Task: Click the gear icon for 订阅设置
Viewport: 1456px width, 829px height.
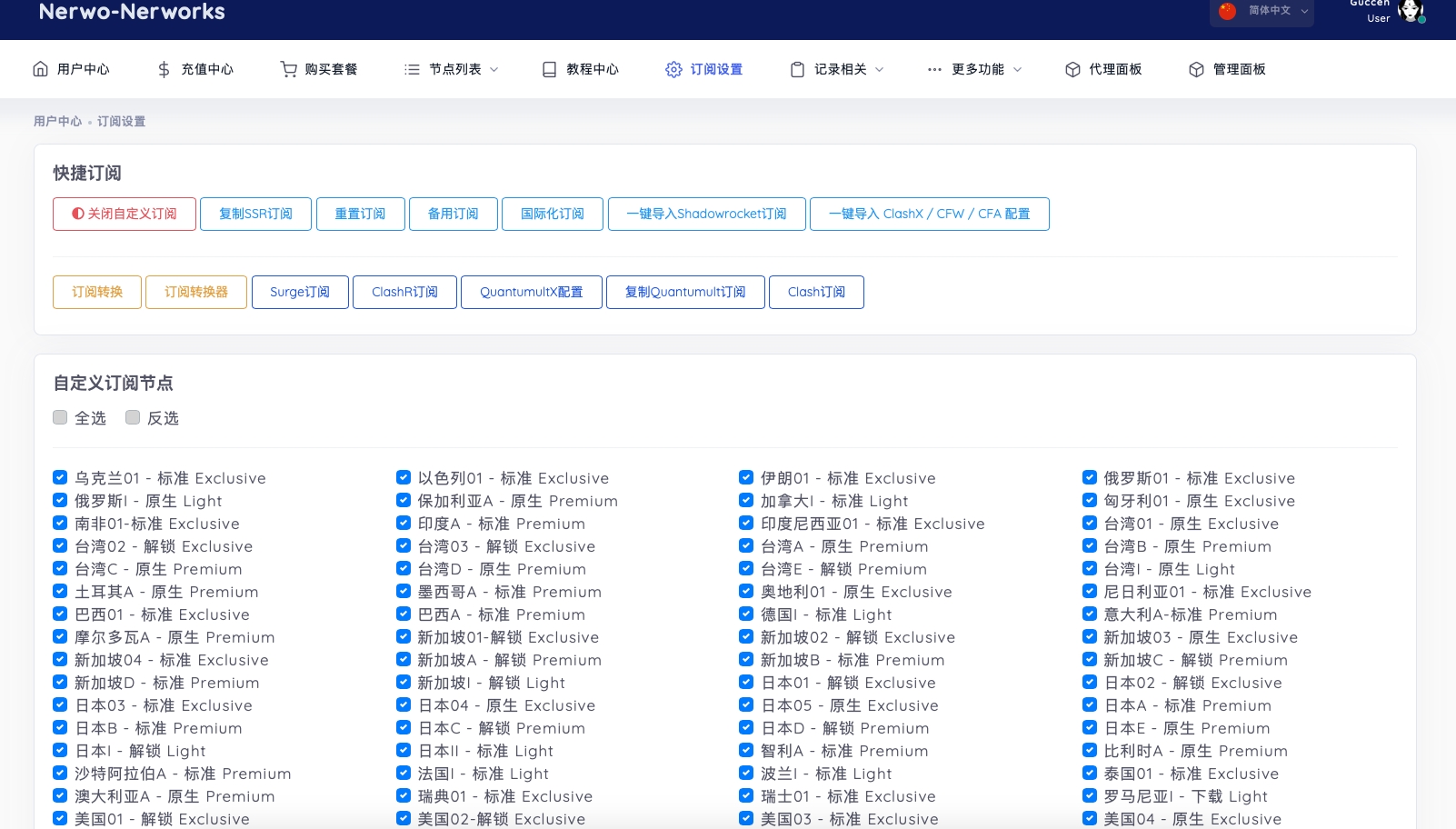Action: (673, 69)
